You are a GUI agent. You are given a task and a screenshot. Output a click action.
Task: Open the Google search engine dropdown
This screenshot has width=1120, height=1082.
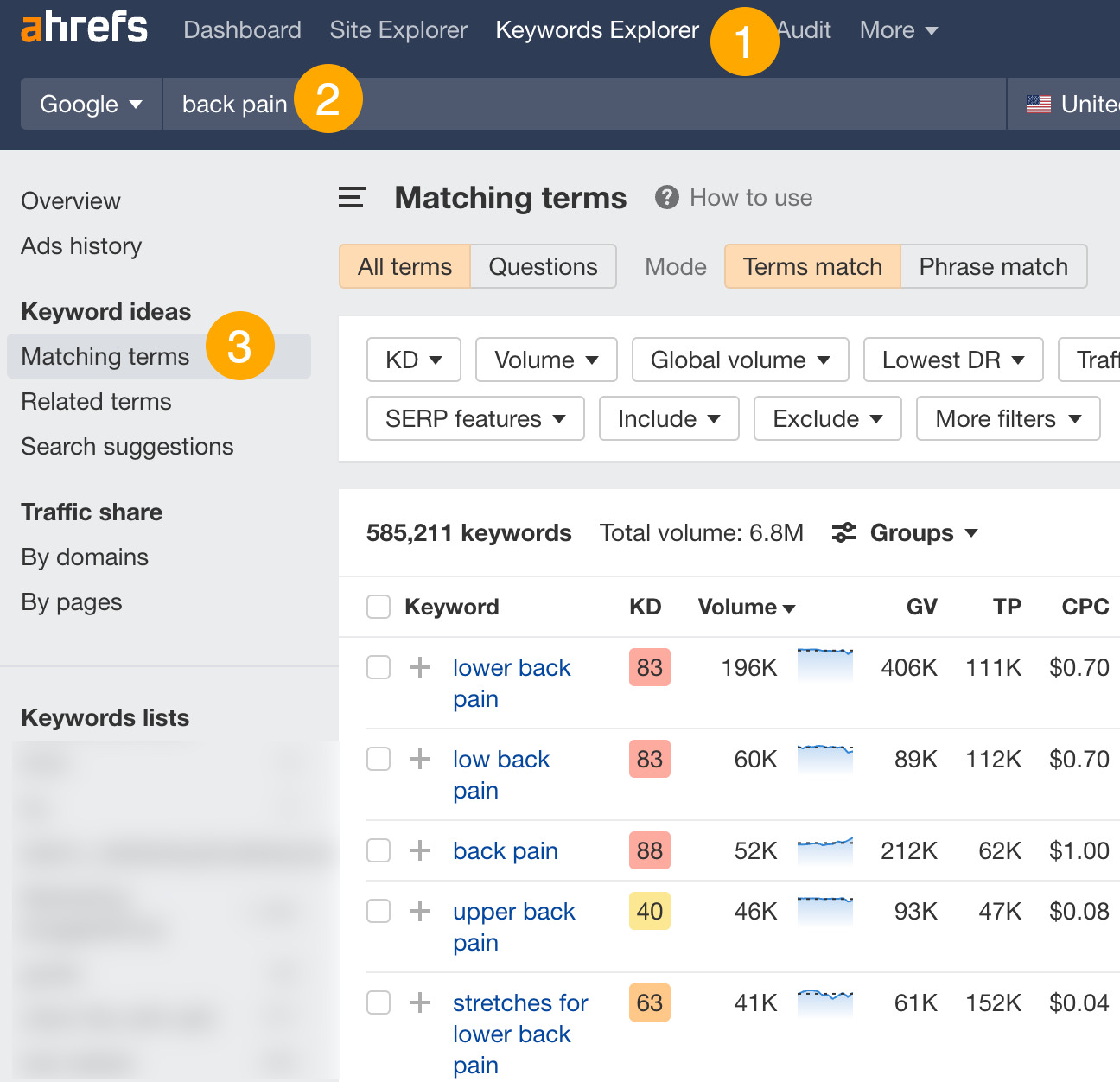90,104
